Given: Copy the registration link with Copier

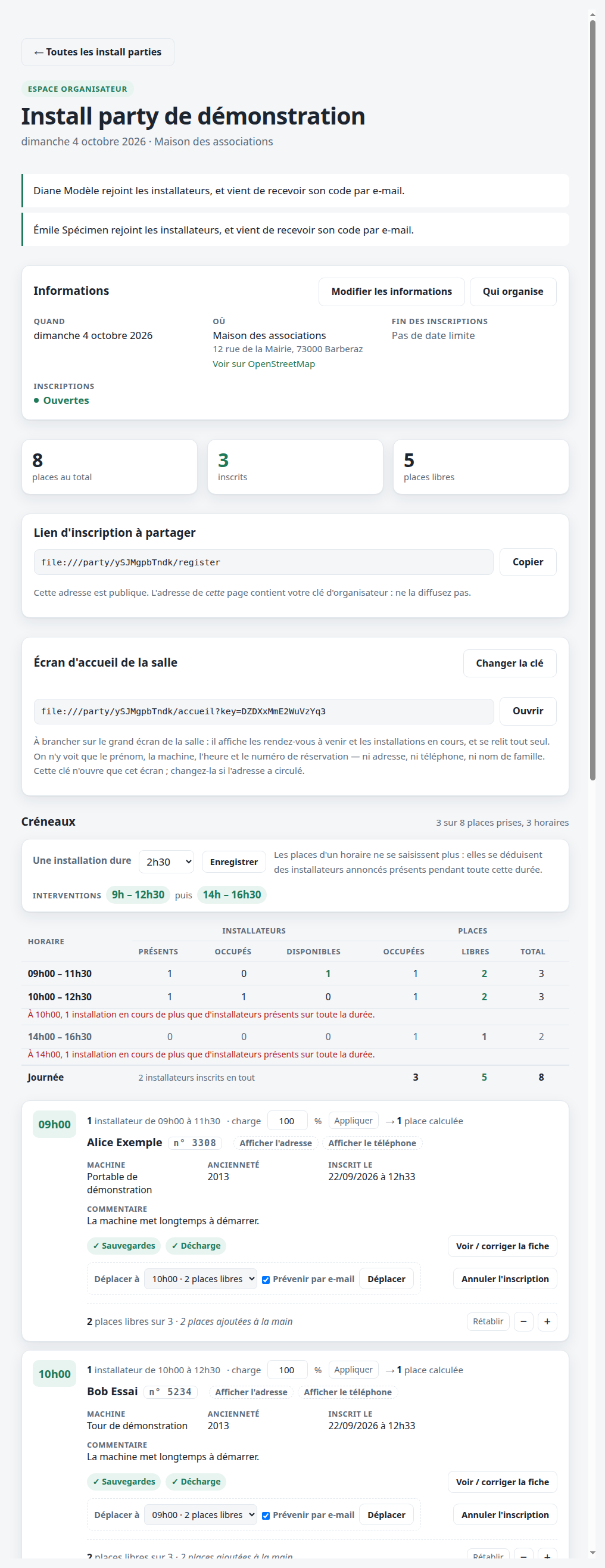Looking at the screenshot, I should pyautogui.click(x=528, y=562).
